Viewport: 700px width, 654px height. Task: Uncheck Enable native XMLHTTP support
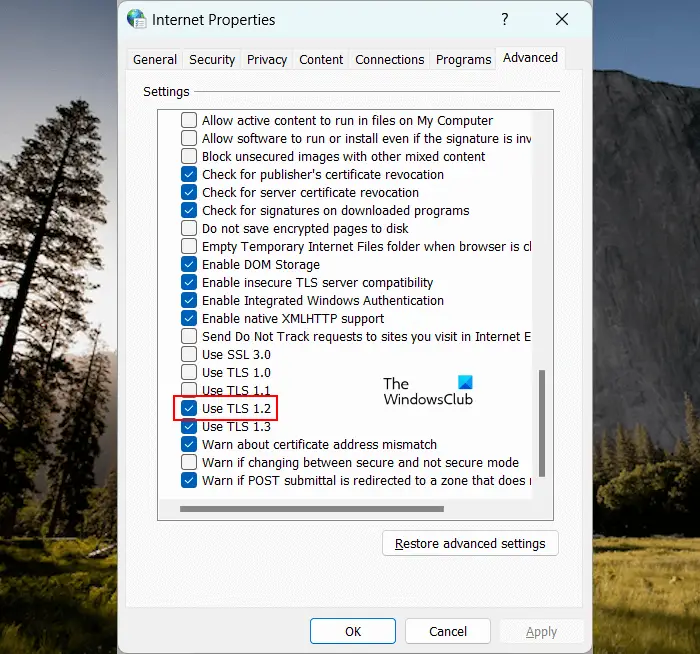pyautogui.click(x=189, y=318)
